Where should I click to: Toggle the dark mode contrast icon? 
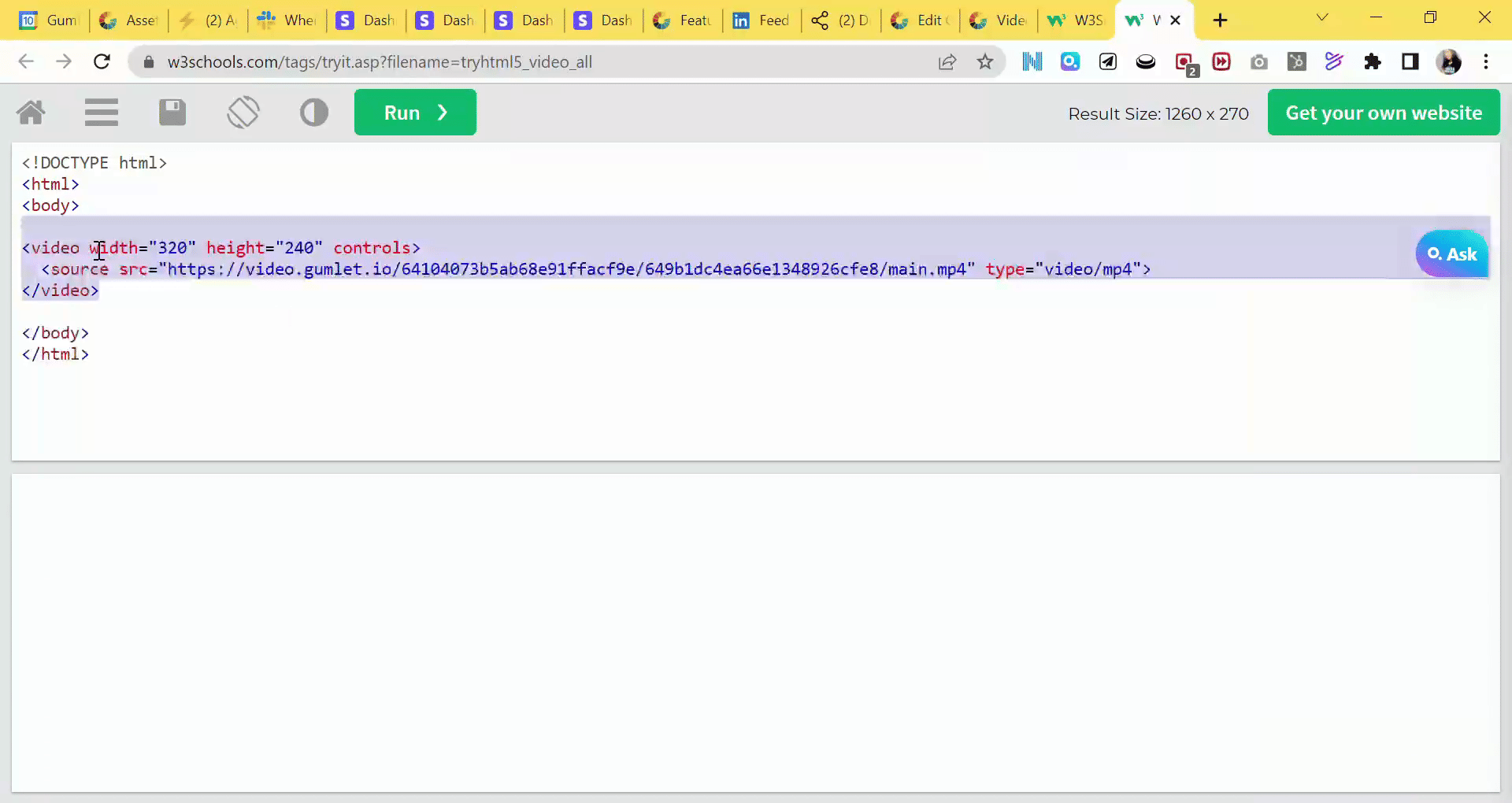click(313, 113)
